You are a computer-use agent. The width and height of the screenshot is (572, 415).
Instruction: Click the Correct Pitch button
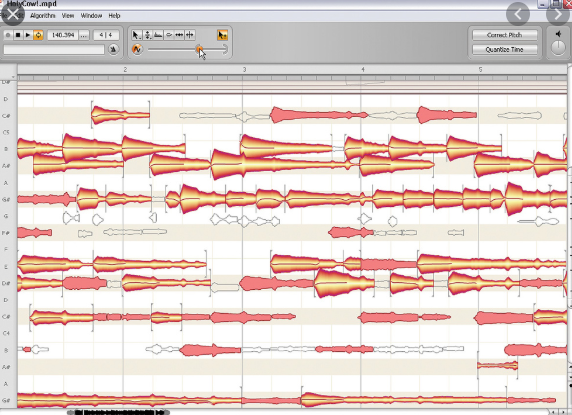(x=505, y=35)
